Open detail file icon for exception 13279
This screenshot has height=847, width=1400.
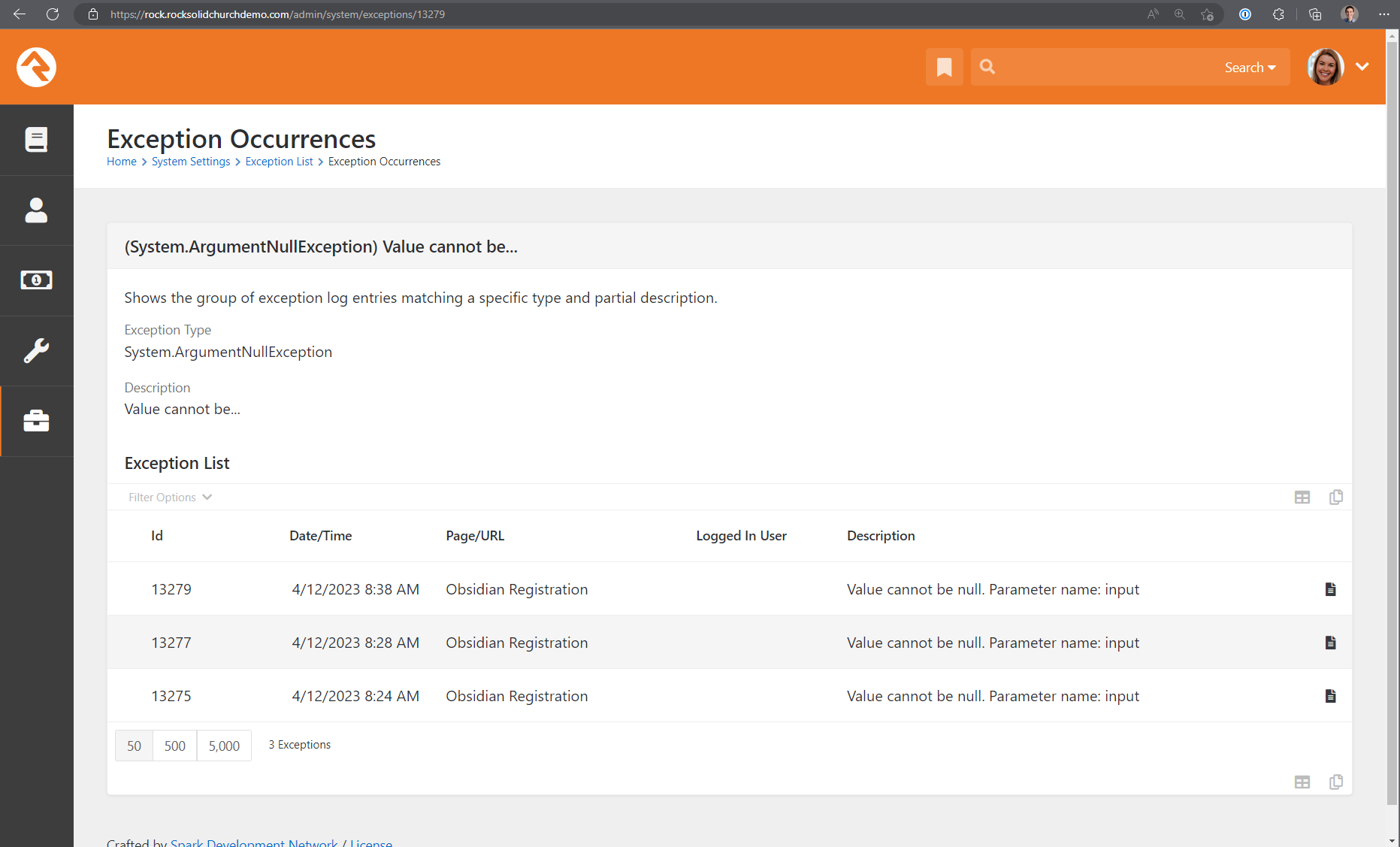pyautogui.click(x=1331, y=589)
